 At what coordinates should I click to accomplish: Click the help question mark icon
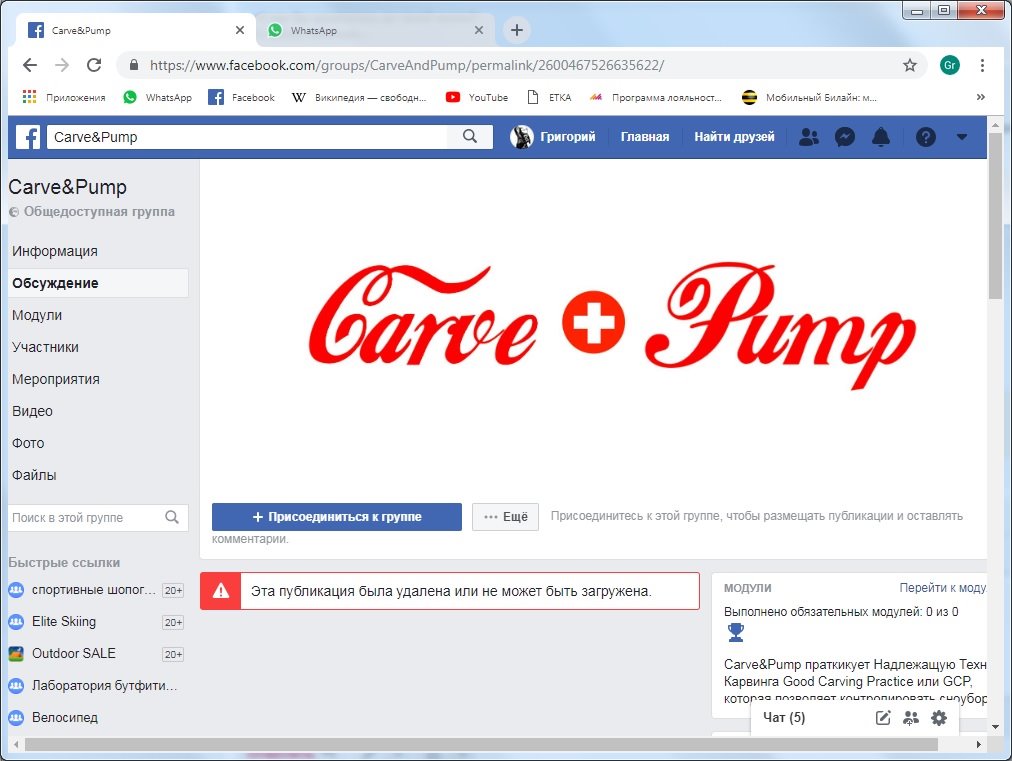point(926,137)
